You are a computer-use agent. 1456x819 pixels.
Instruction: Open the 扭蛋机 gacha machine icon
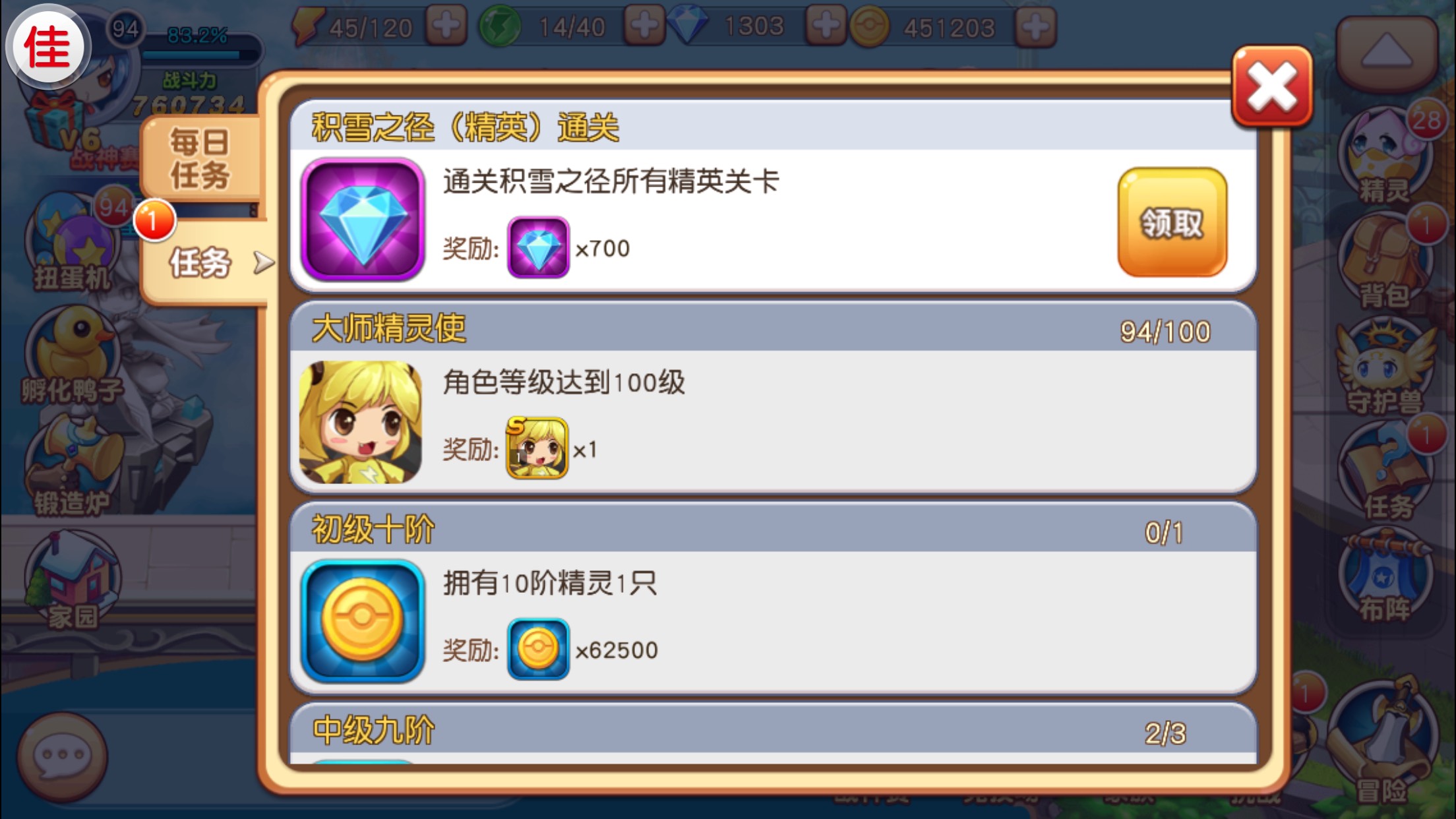71,241
